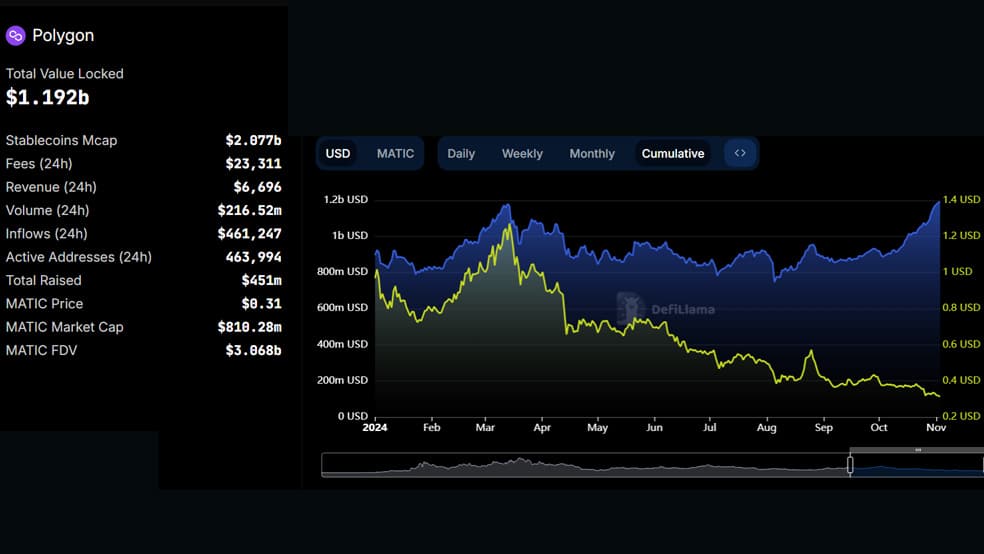Click the $451m total raised value

(x=262, y=280)
